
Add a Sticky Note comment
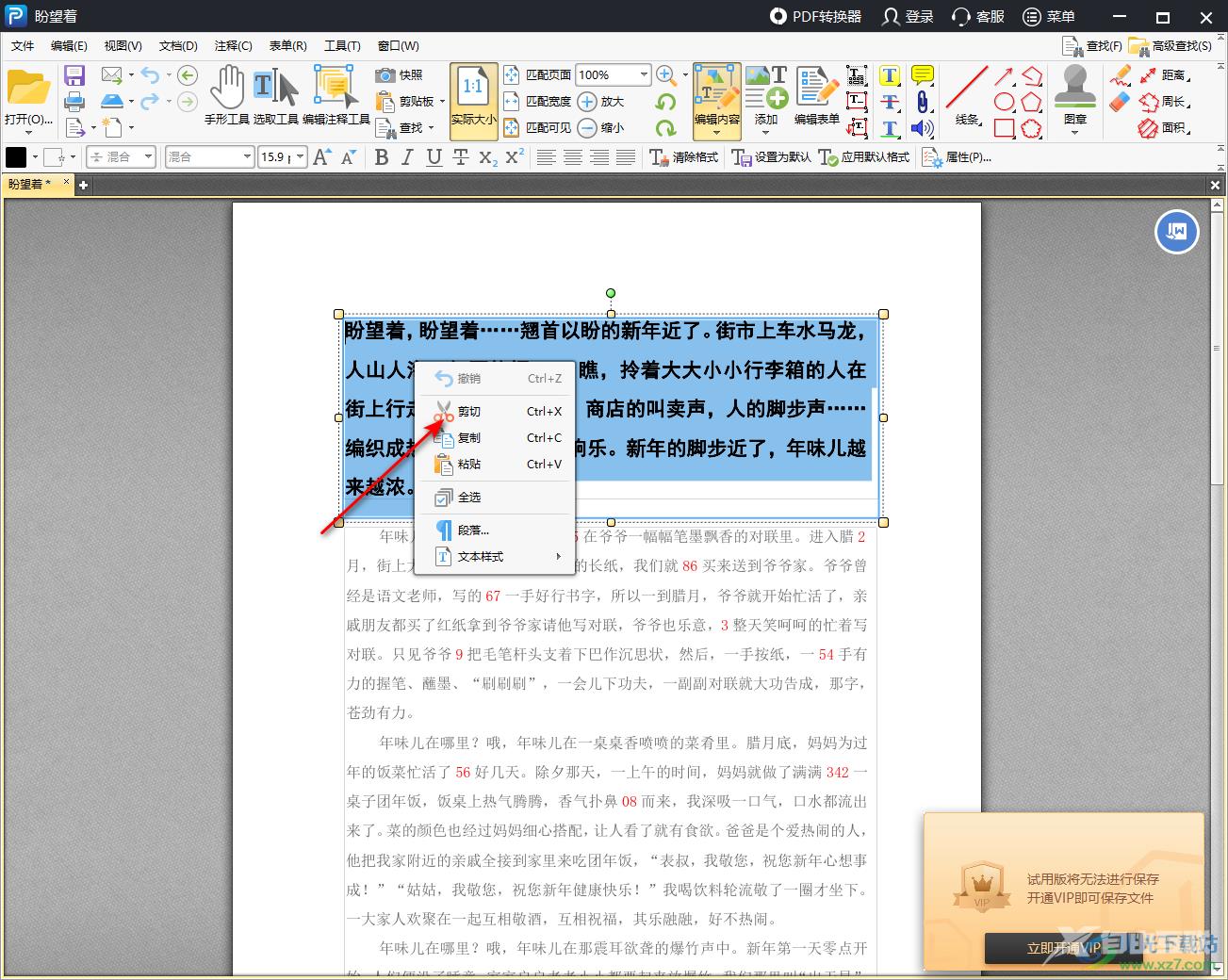pos(923,76)
